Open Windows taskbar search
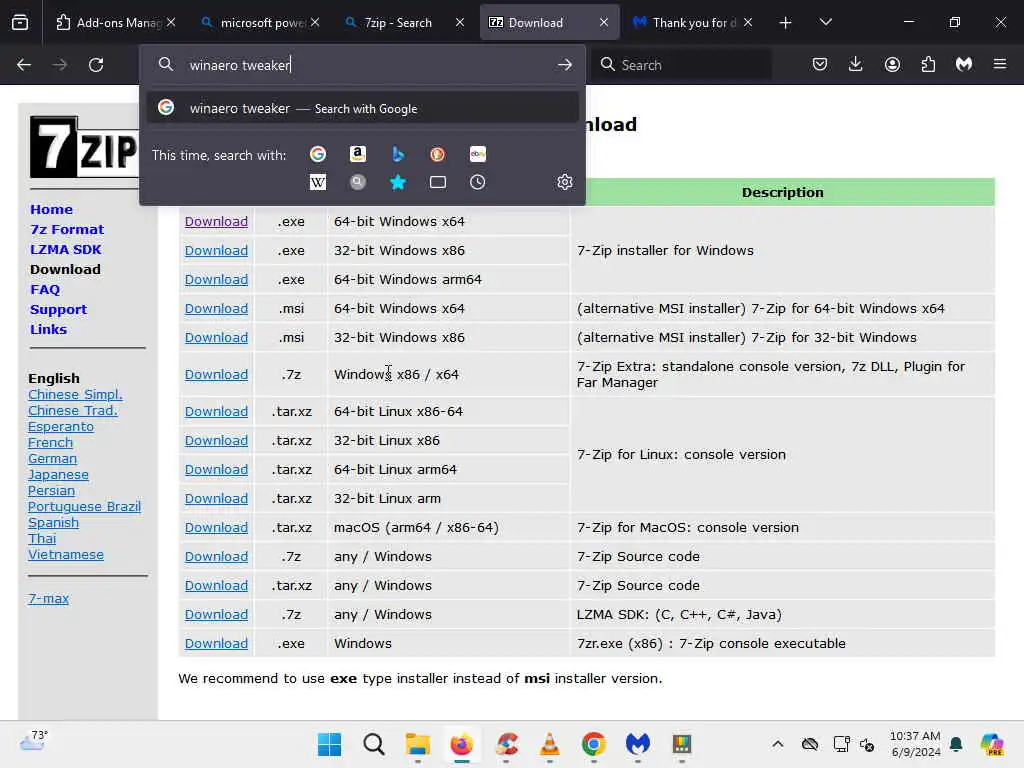1024x768 pixels. point(374,744)
